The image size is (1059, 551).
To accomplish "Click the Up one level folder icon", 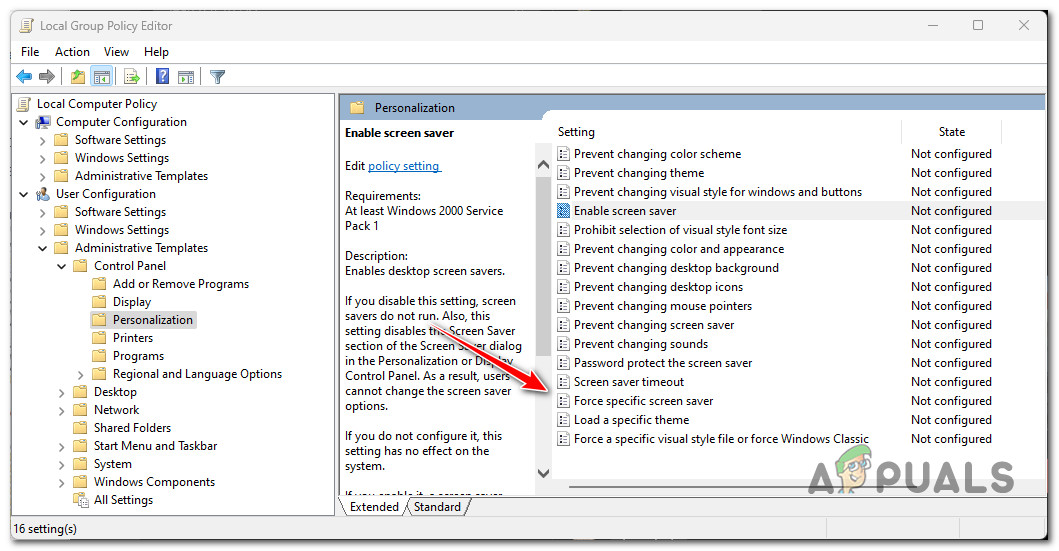I will [78, 77].
